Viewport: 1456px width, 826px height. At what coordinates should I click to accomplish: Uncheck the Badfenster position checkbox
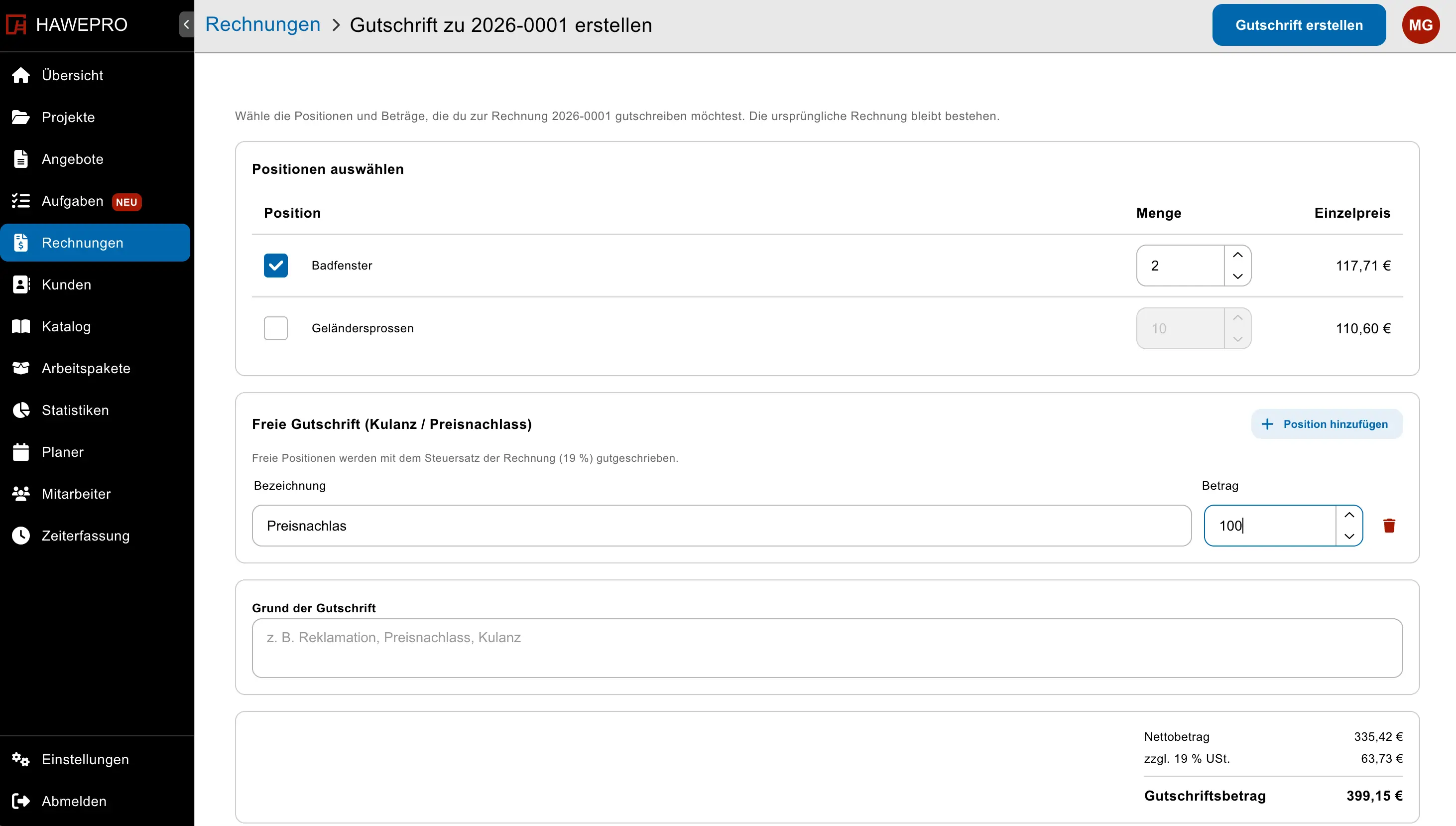275,266
